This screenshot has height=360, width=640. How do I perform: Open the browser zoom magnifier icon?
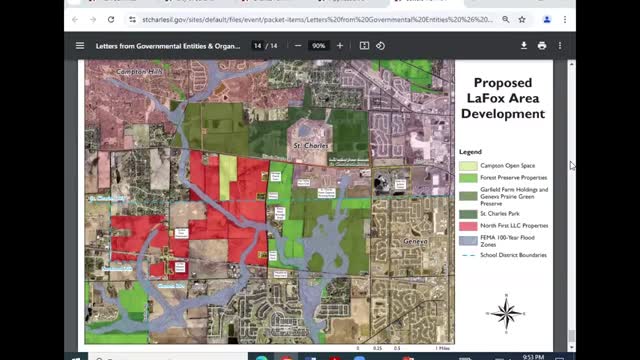pyautogui.click(x=506, y=20)
